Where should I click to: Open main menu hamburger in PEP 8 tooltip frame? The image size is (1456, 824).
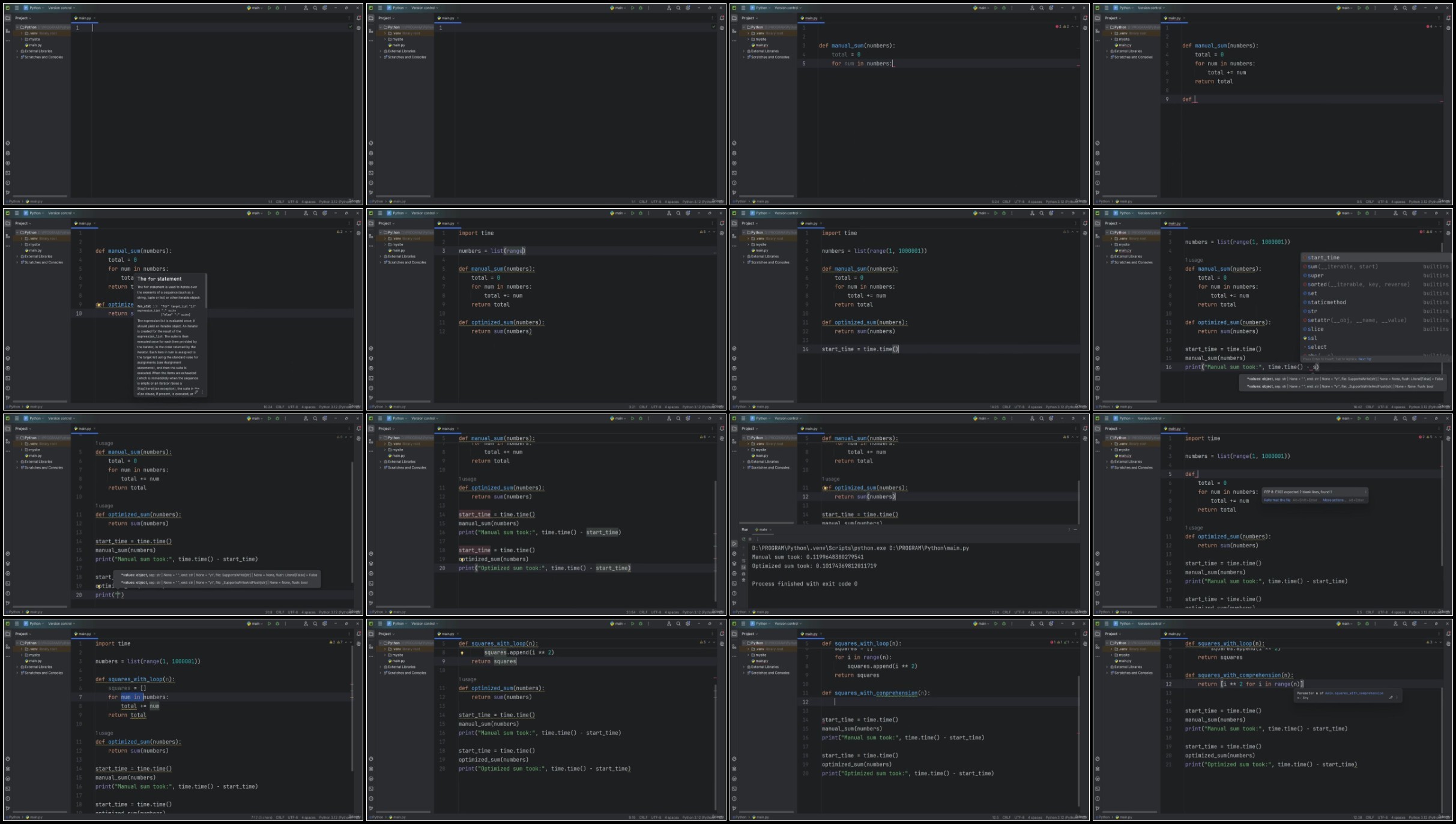(1106, 418)
